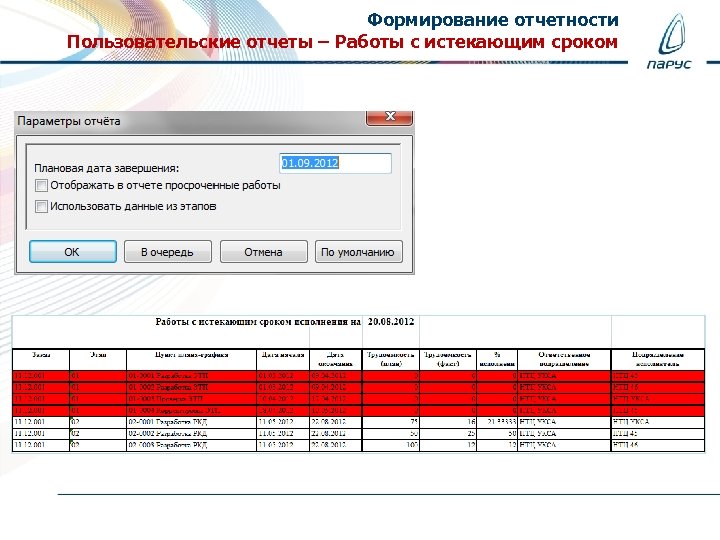Select the '02-0003 Разработка РКД' table cell

pos(191,444)
